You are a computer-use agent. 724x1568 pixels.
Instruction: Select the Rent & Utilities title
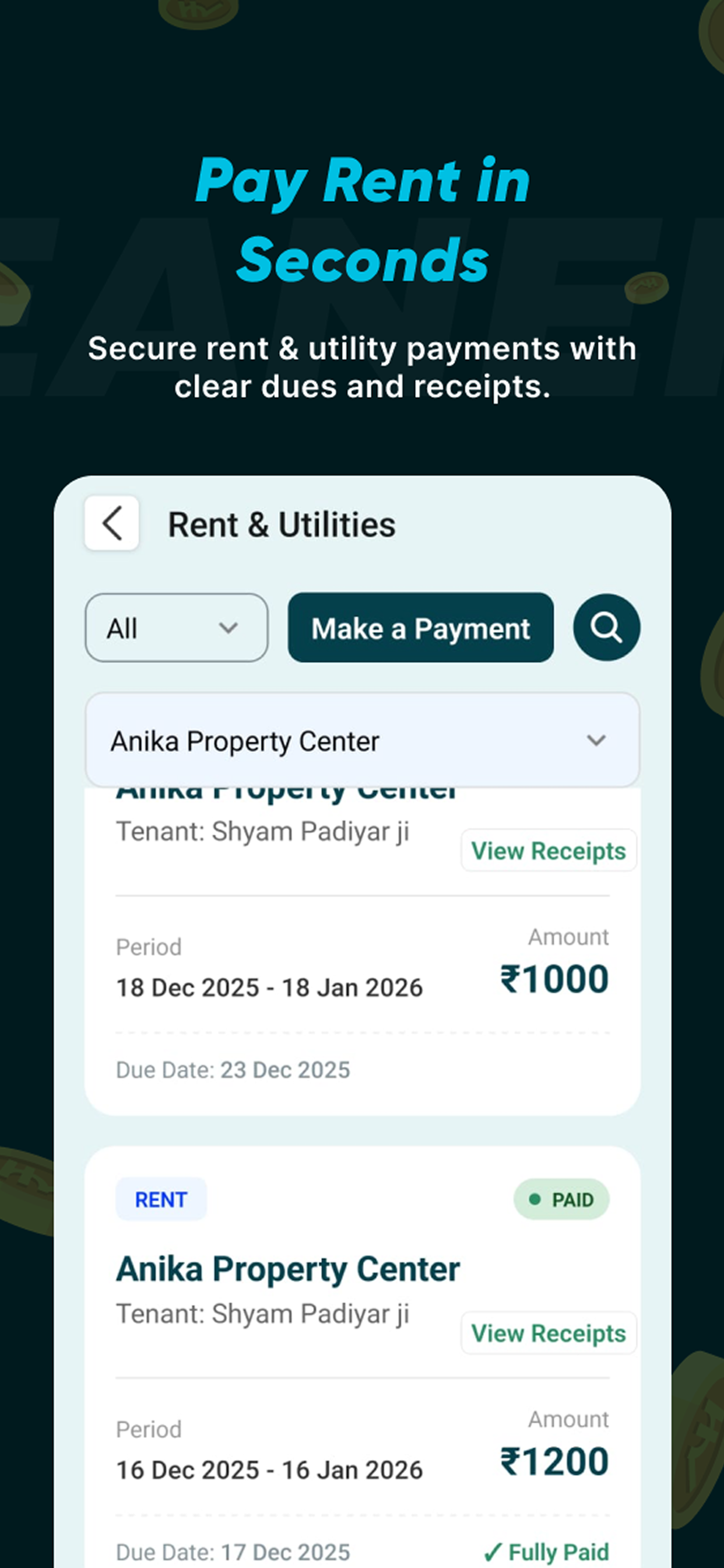click(x=282, y=524)
